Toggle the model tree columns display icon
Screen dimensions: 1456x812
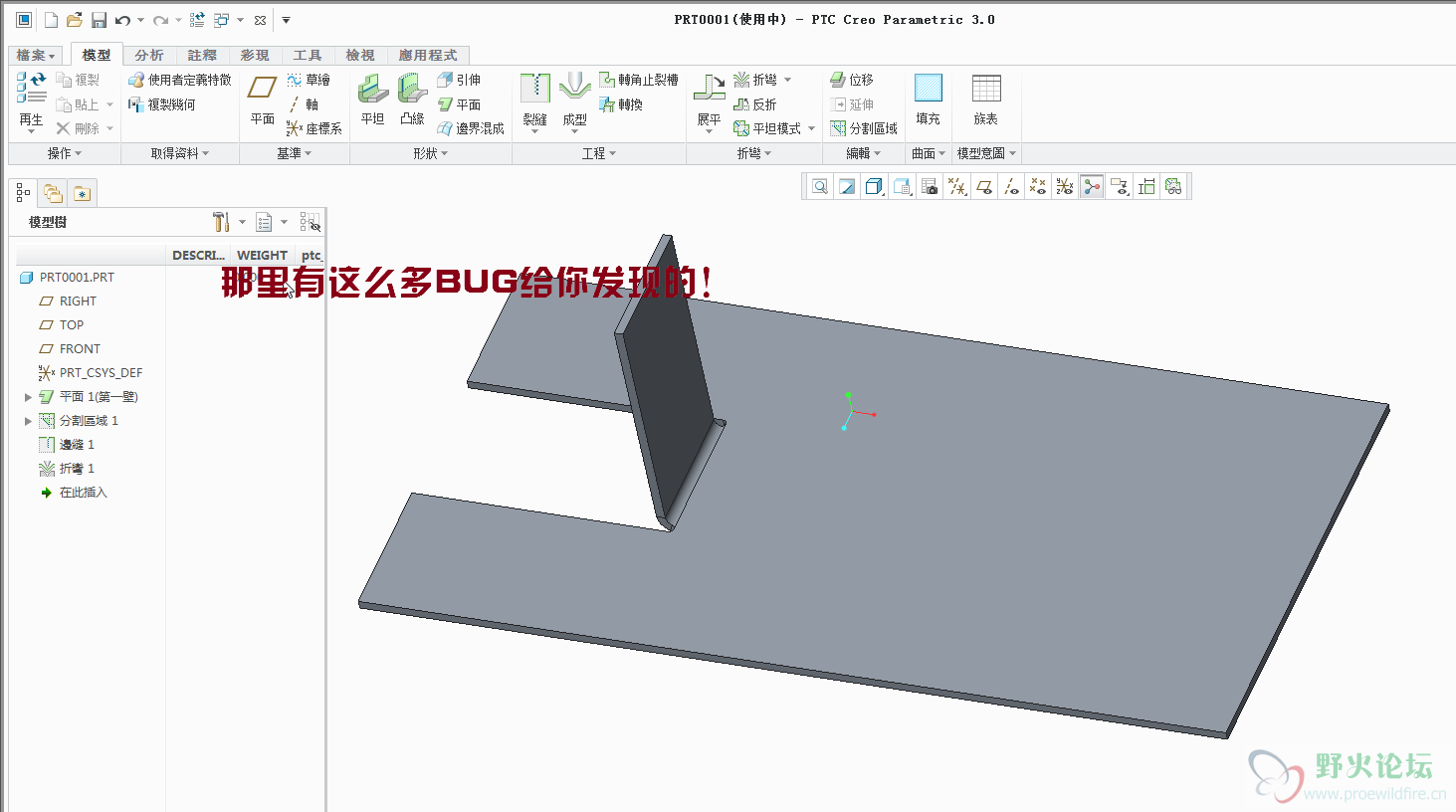tap(310, 222)
